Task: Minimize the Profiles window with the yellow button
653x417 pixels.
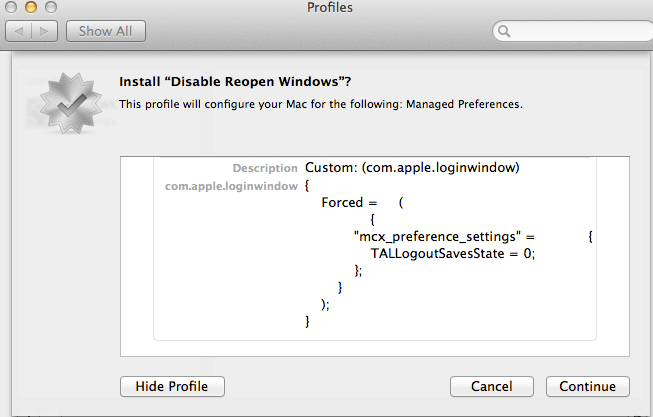Action: [31, 7]
